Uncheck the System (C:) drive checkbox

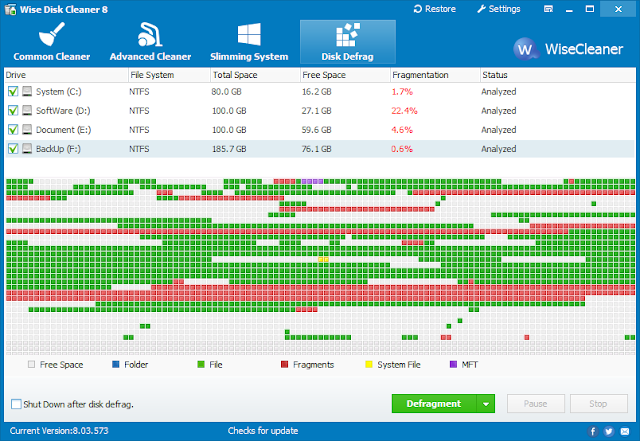pyautogui.click(x=13, y=91)
